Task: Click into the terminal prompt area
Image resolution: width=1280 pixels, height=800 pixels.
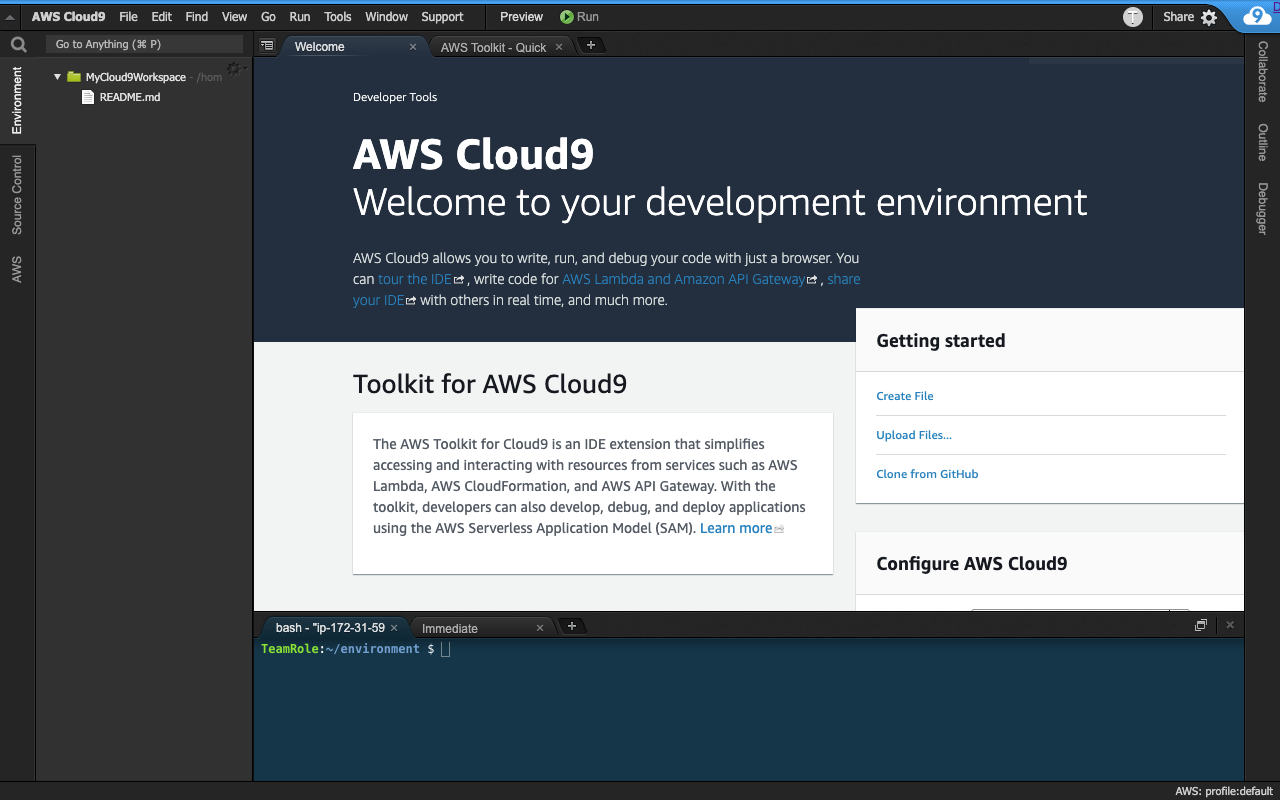Action: [x=748, y=710]
